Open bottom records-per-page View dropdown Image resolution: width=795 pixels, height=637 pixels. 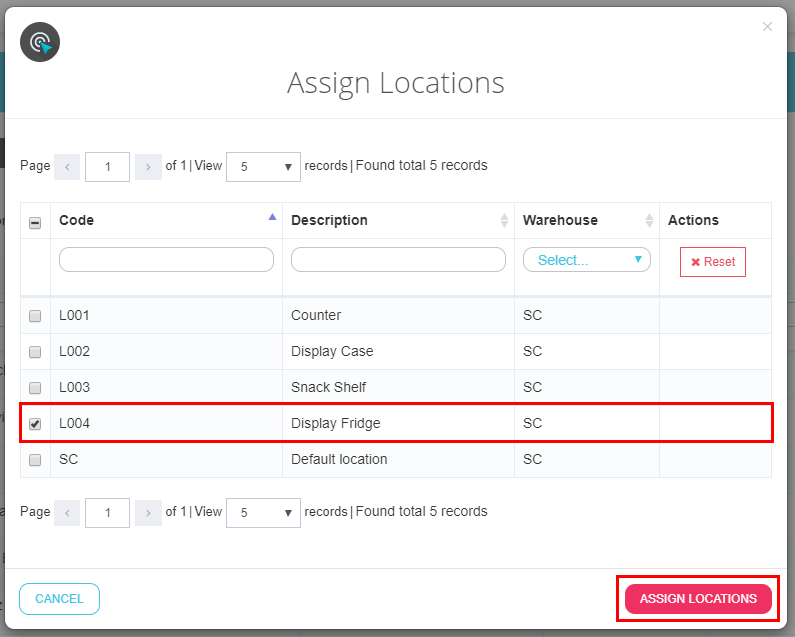click(x=263, y=512)
